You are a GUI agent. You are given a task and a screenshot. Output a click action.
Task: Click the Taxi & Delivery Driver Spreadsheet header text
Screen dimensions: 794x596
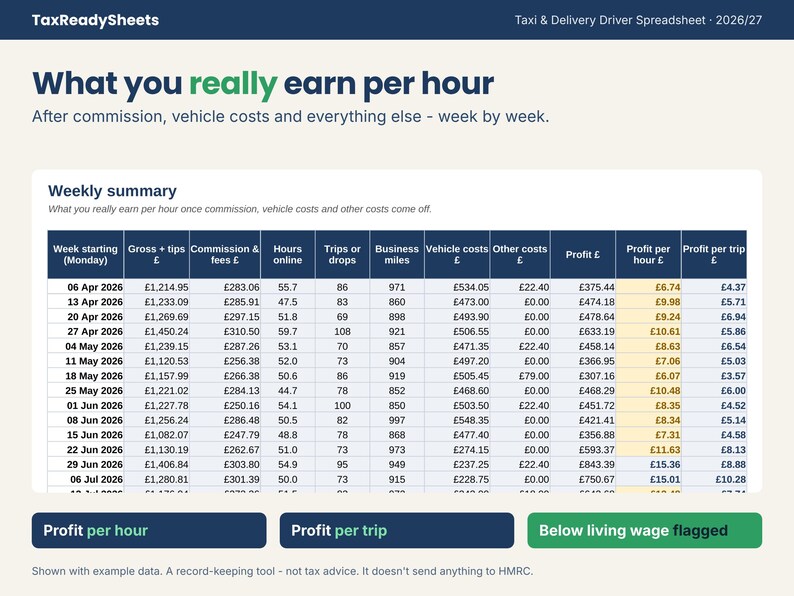(638, 20)
